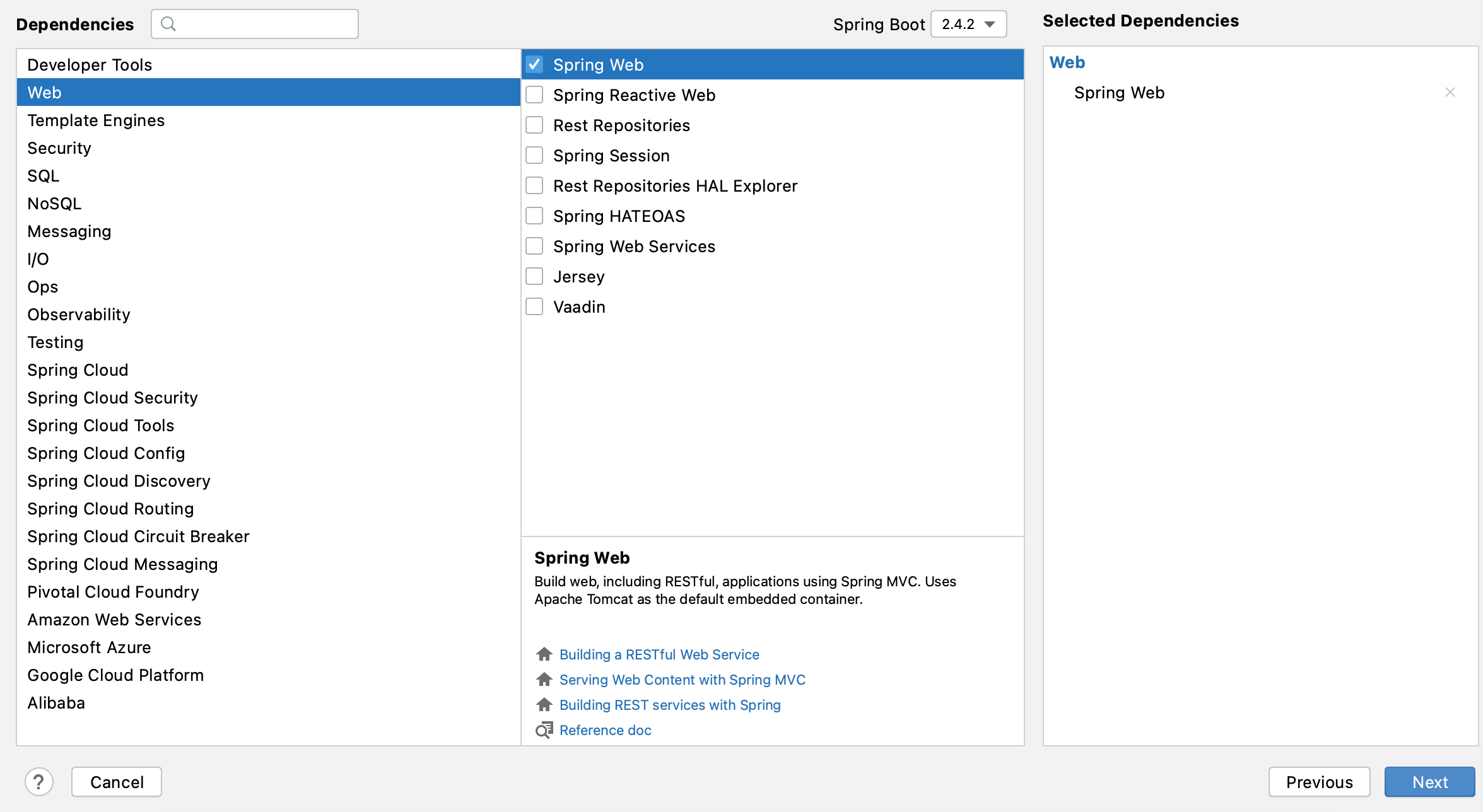
Task: Open Building a RESTful Web Service link
Action: coord(659,654)
